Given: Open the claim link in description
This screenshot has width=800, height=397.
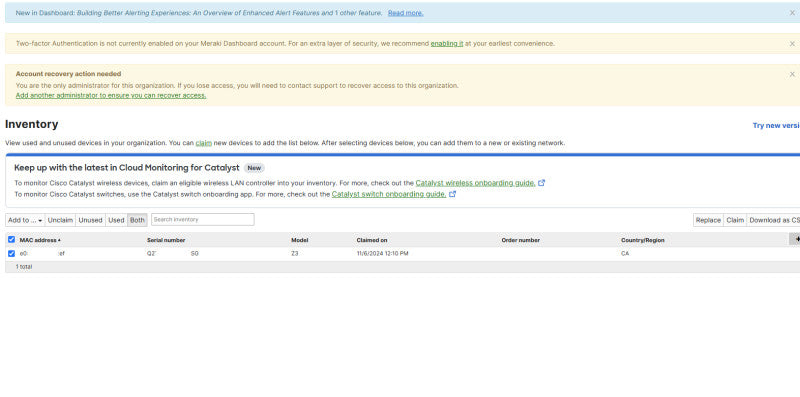Looking at the screenshot, I should point(204,143).
